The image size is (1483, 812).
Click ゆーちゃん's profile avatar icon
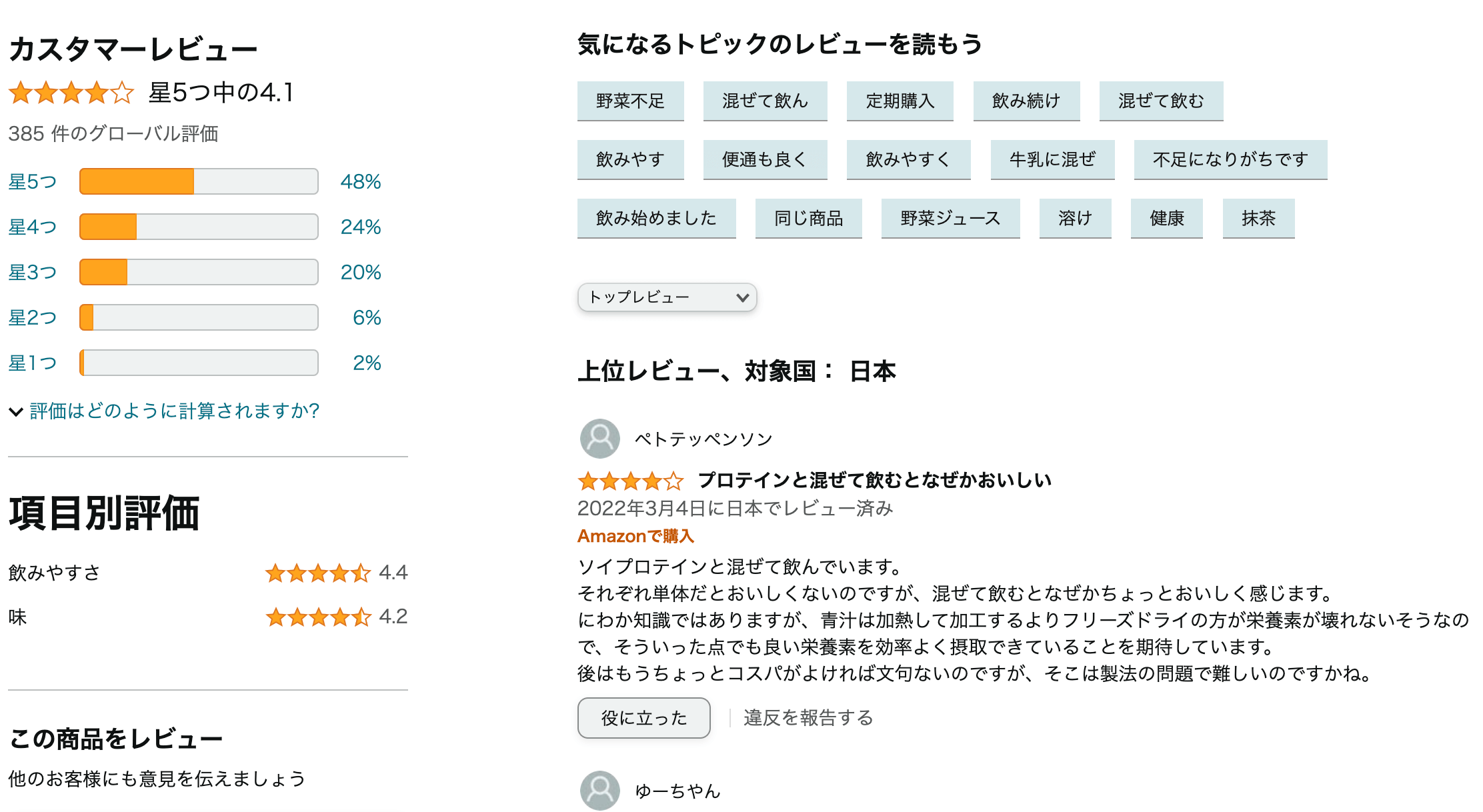coord(599,790)
